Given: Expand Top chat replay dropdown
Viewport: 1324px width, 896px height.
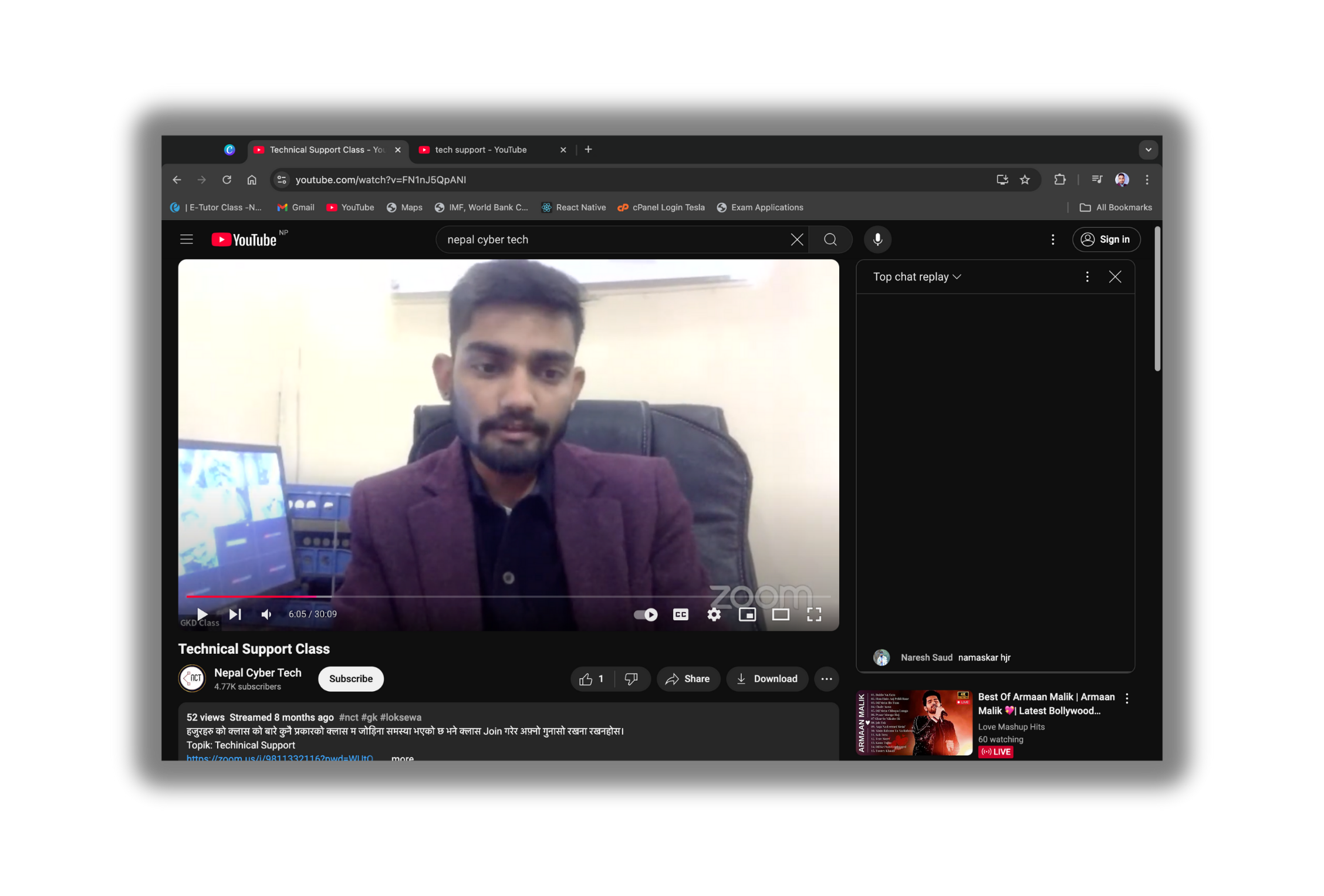Looking at the screenshot, I should [x=917, y=277].
